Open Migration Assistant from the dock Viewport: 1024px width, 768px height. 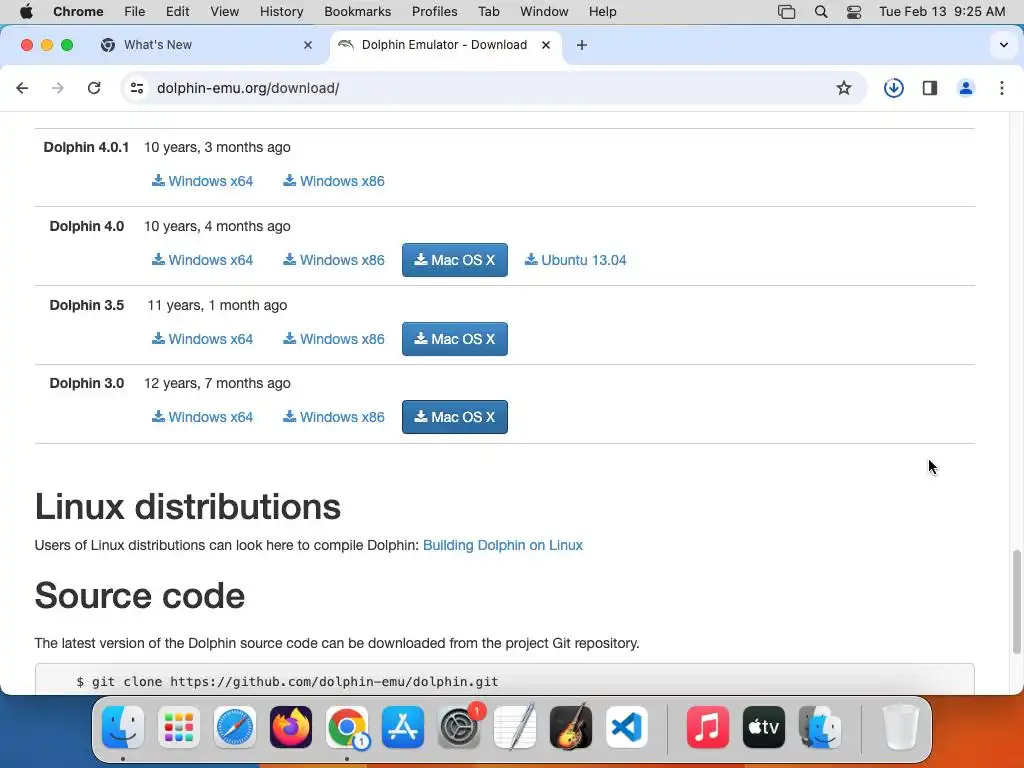[820, 728]
